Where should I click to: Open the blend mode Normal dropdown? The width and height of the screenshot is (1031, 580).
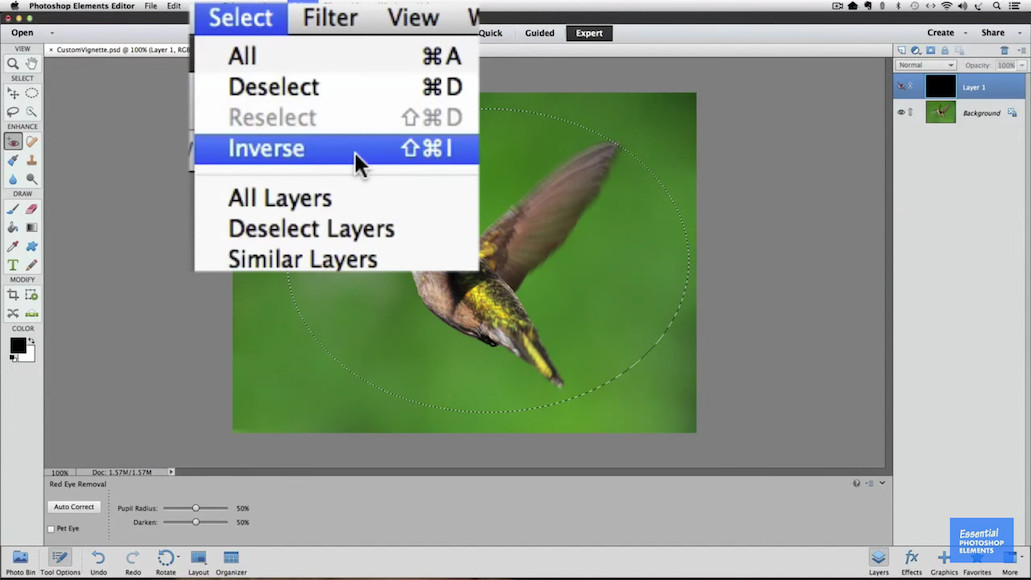click(x=925, y=65)
